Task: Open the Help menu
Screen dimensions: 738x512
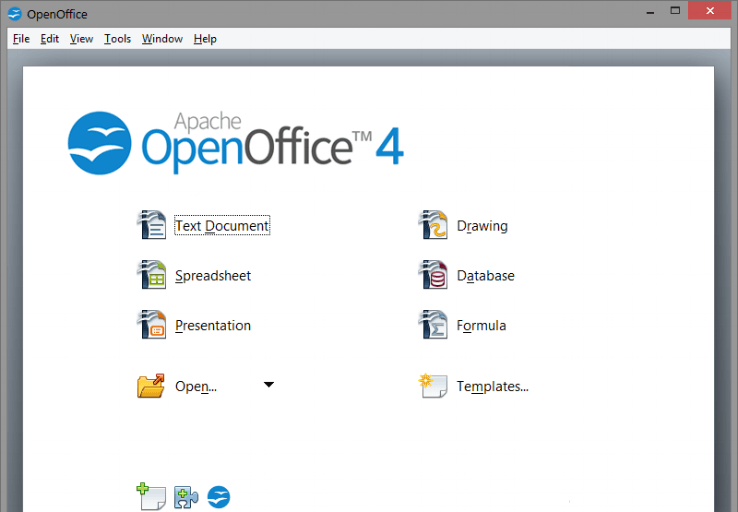Action: coord(205,39)
